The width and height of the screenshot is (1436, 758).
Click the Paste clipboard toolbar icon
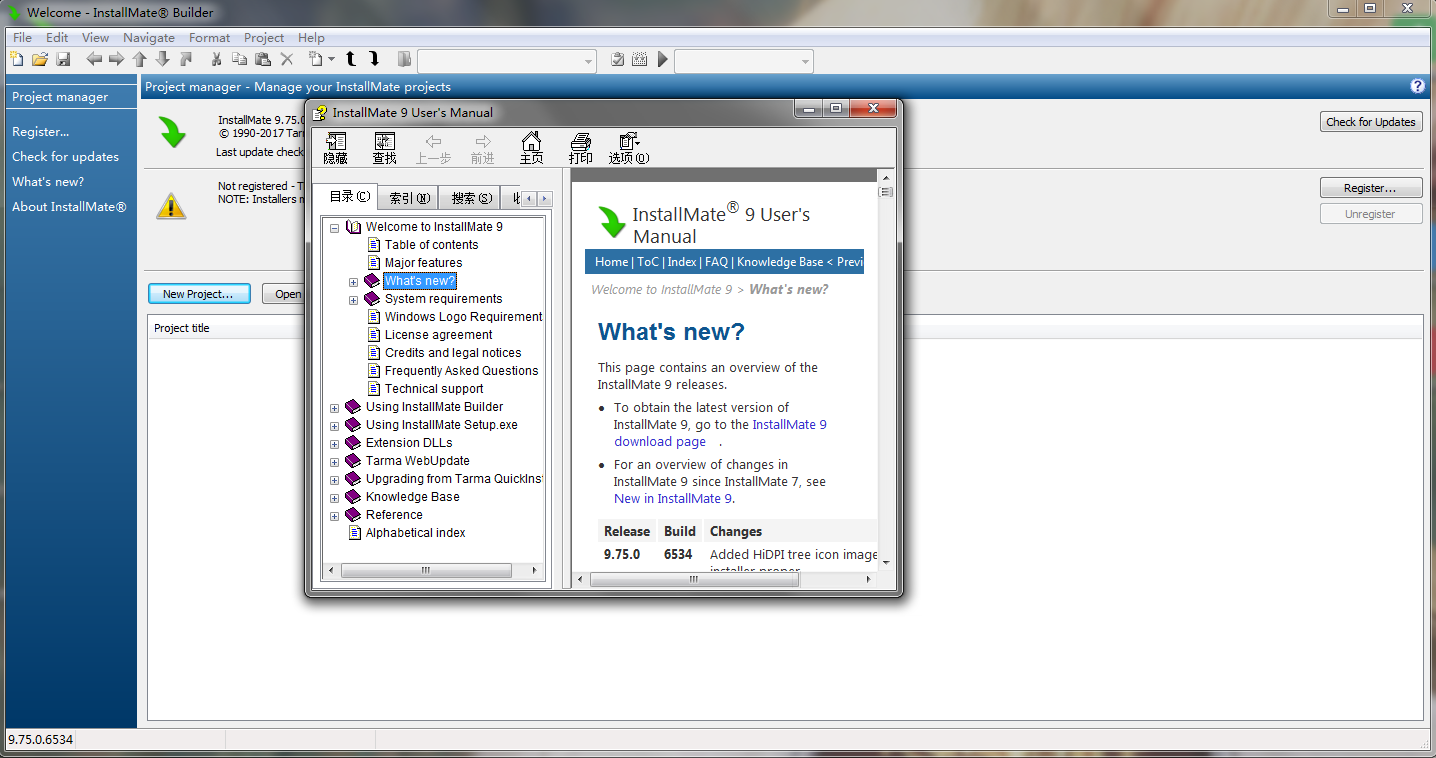pos(262,60)
